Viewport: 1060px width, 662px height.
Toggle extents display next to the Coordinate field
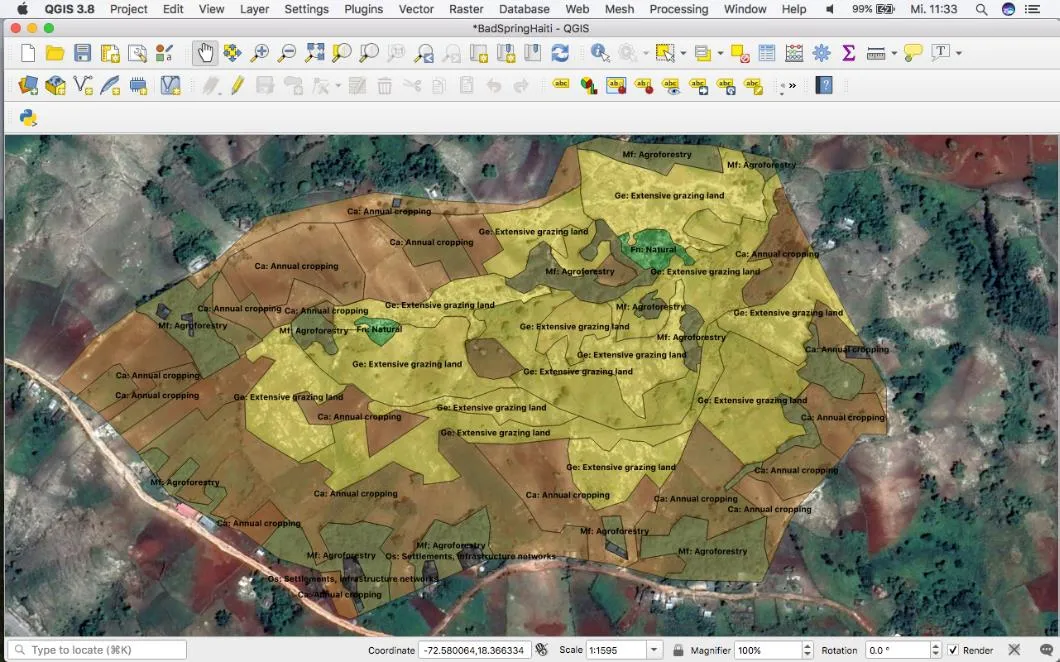542,650
